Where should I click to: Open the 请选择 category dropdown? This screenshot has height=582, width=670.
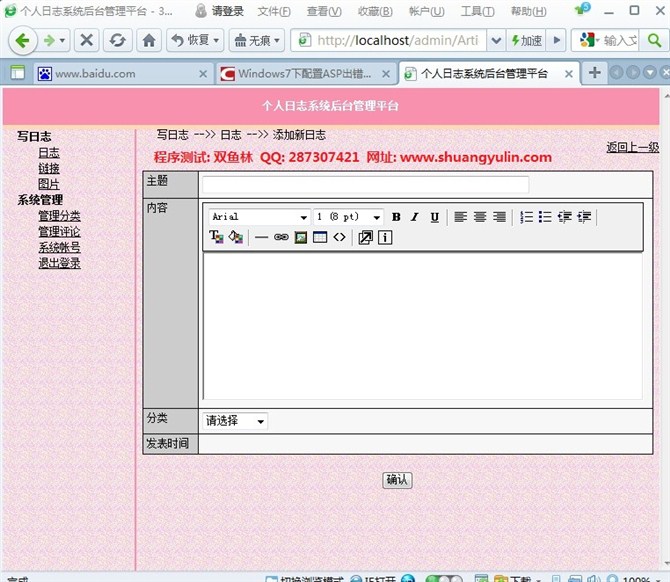pyautogui.click(x=235, y=421)
